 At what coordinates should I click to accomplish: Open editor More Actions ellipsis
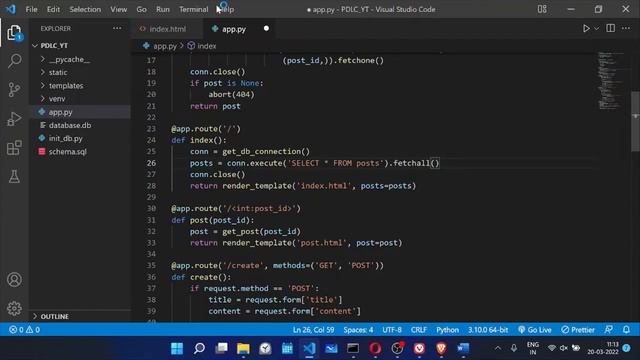pyautogui.click(x=626, y=28)
